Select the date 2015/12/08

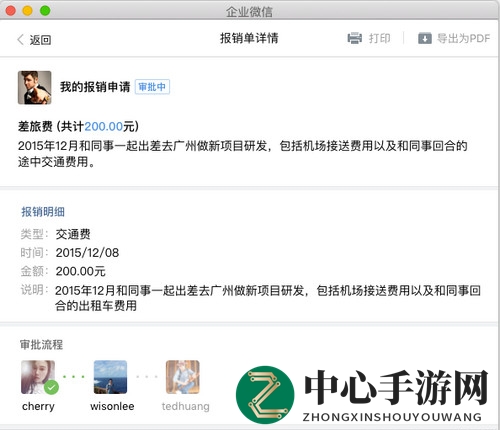pyautogui.click(x=87, y=253)
